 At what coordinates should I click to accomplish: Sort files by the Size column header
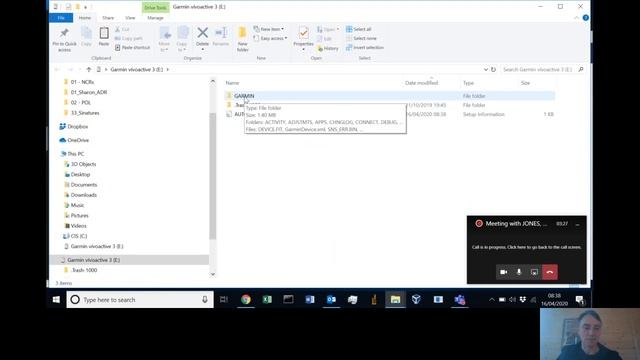tap(525, 83)
